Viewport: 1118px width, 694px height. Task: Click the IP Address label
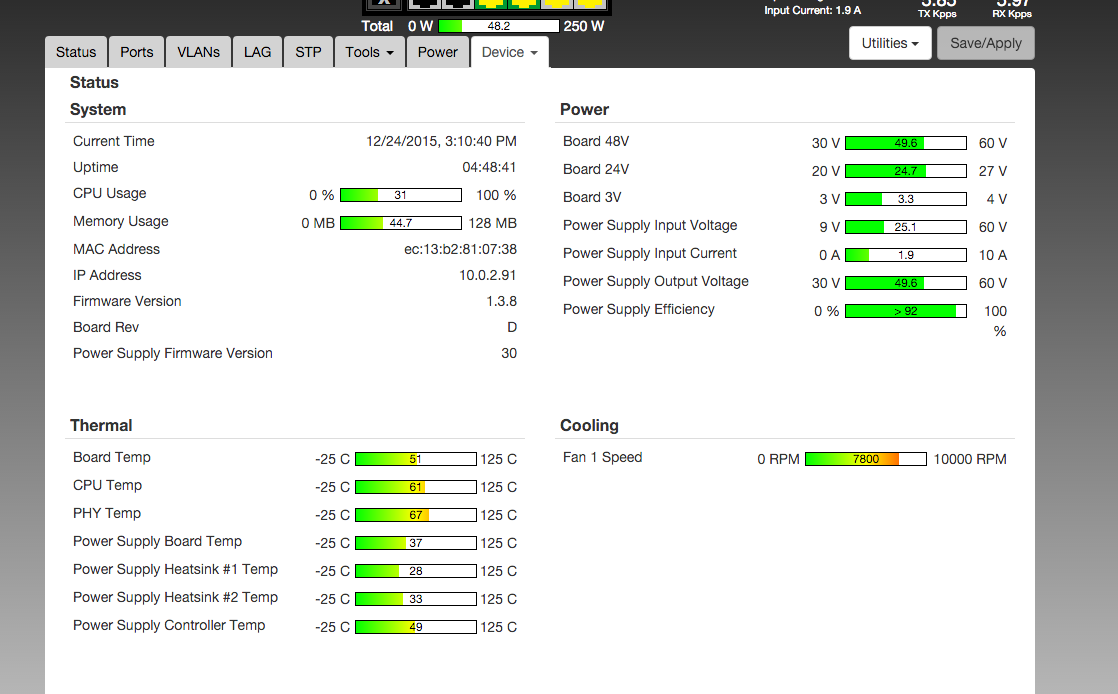[x=107, y=275]
